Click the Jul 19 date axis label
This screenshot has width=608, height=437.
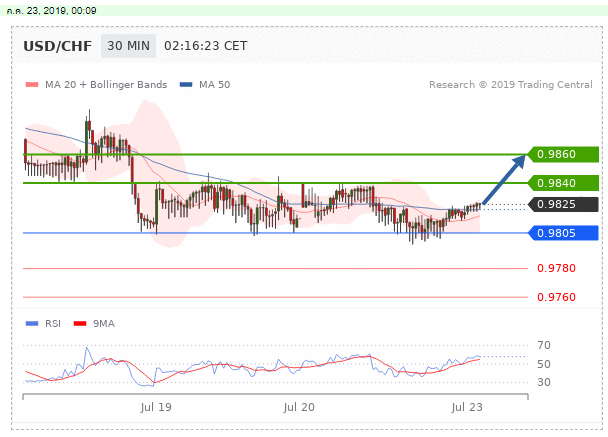point(156,407)
